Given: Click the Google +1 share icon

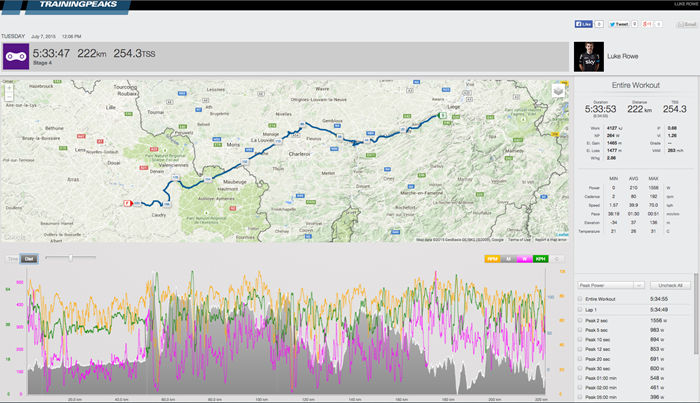Looking at the screenshot, I should [647, 24].
